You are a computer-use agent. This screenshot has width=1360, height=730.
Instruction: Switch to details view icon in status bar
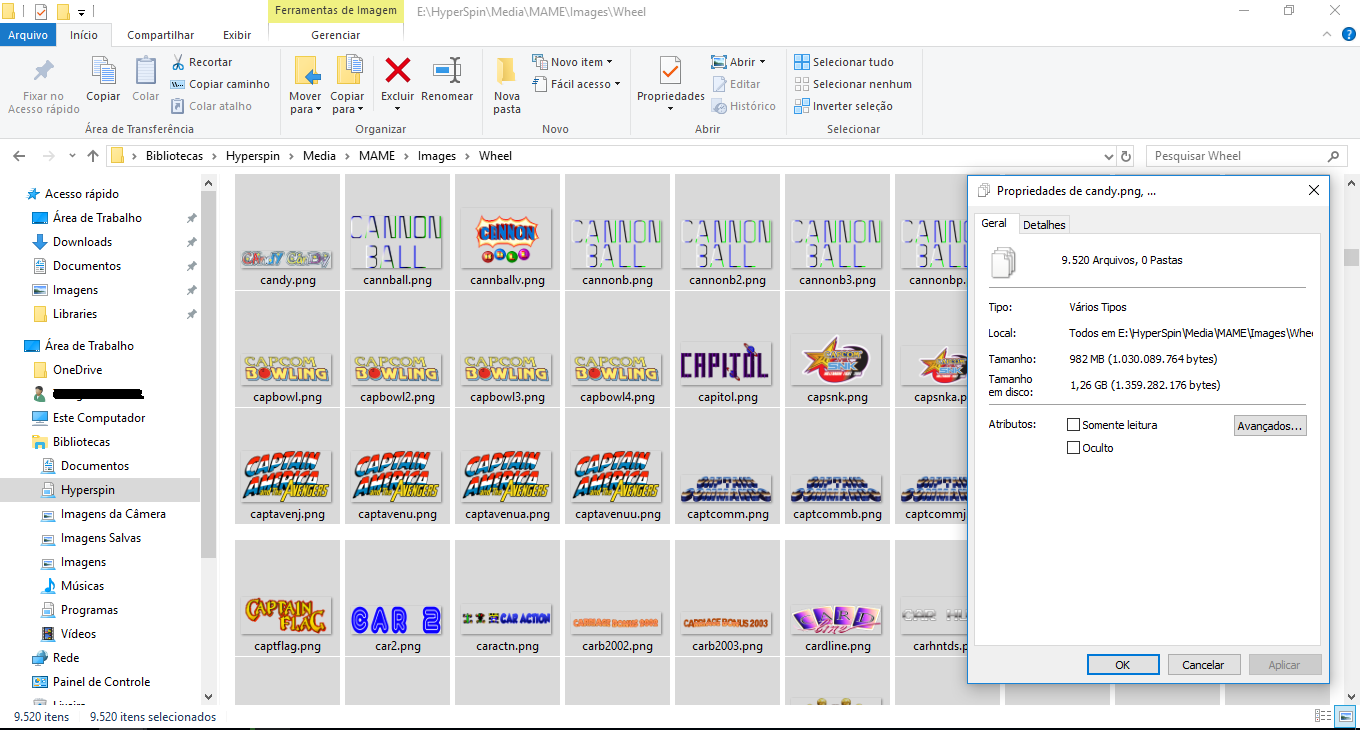1322,716
